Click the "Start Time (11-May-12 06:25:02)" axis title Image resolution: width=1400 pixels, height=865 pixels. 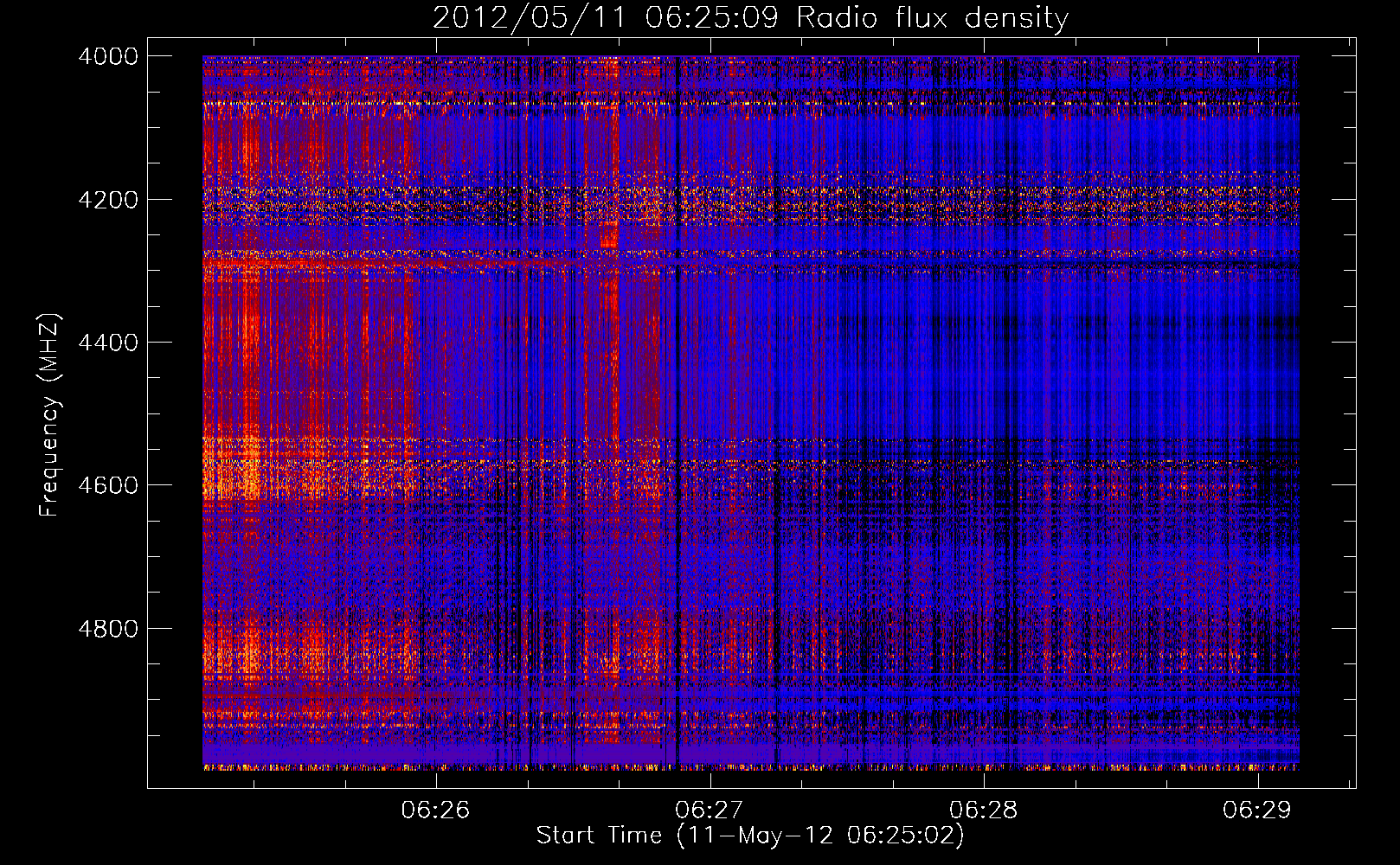point(750,836)
